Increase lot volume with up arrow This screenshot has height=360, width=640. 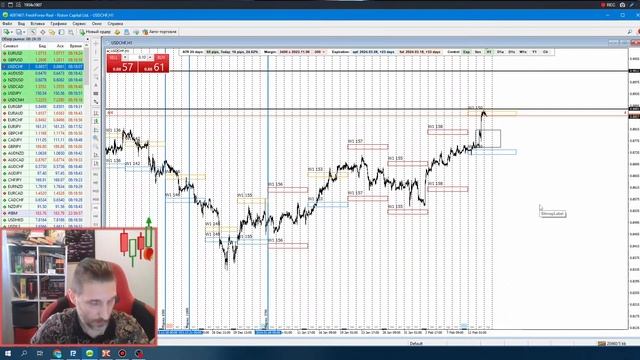click(x=151, y=58)
